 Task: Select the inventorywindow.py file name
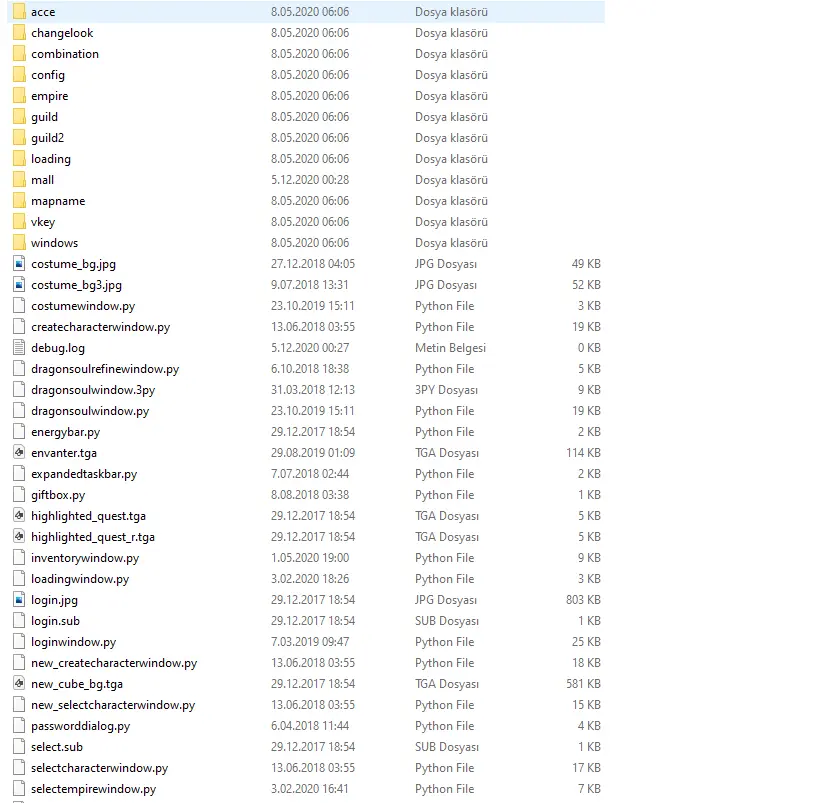click(x=85, y=558)
